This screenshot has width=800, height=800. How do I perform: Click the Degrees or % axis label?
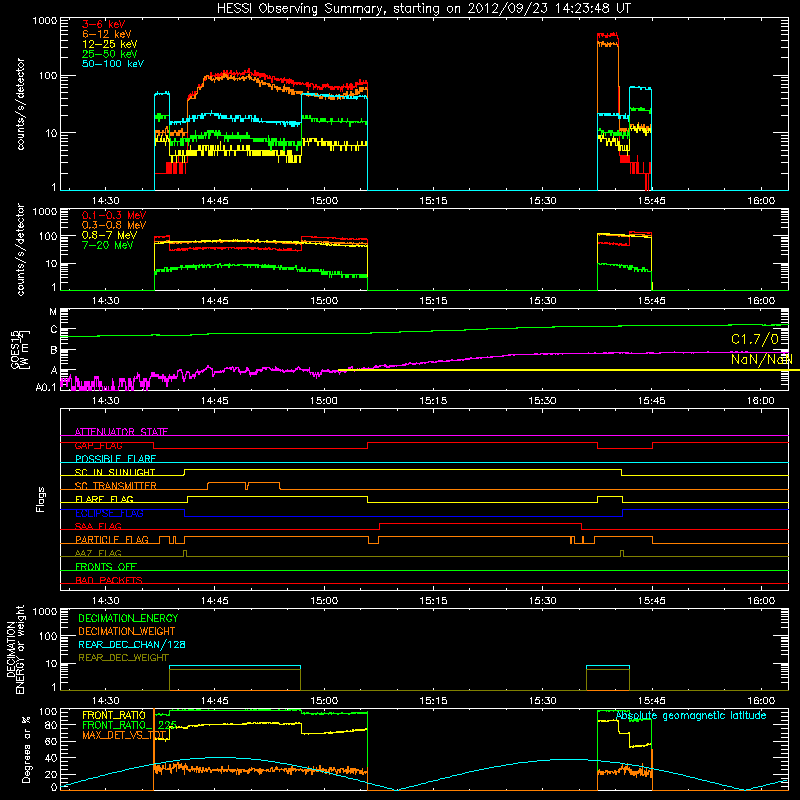click(26, 750)
